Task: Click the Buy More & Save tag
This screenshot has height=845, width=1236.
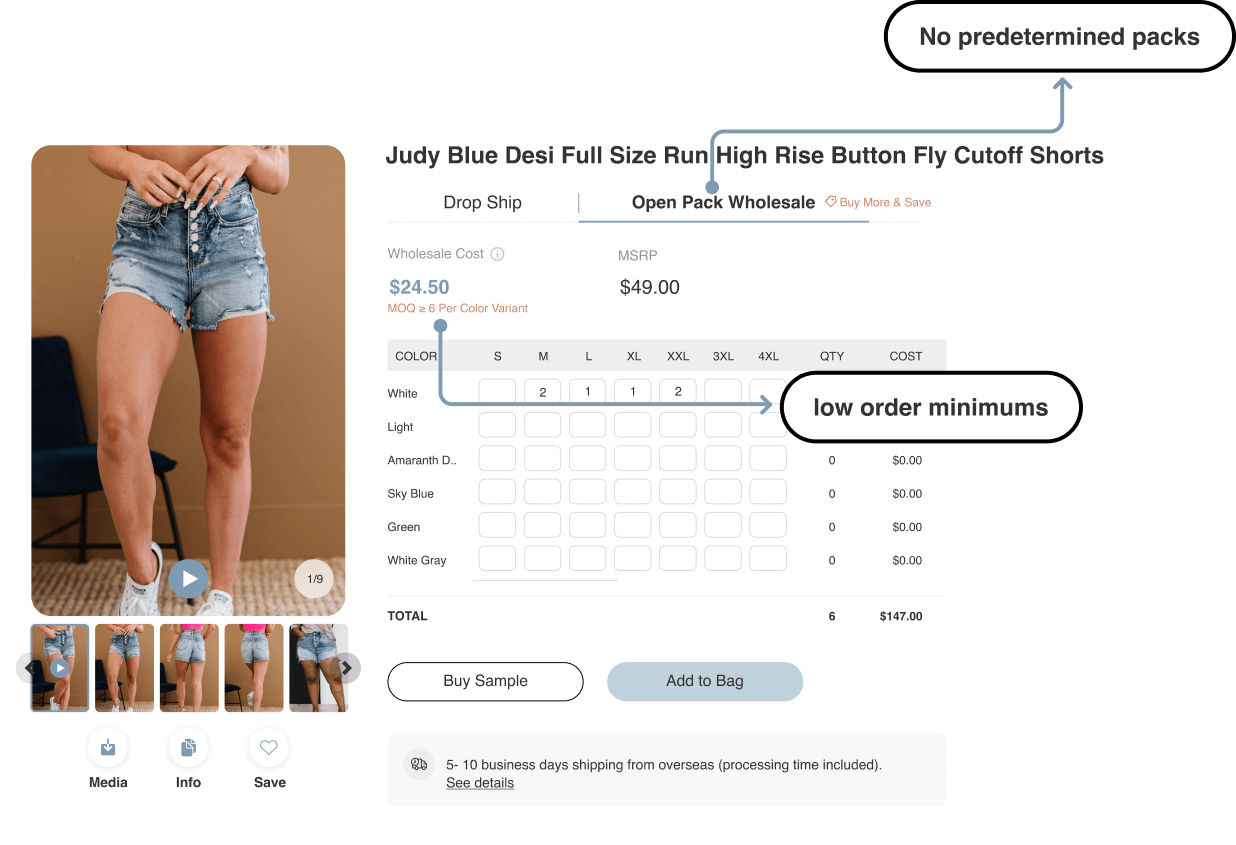Action: pos(878,202)
